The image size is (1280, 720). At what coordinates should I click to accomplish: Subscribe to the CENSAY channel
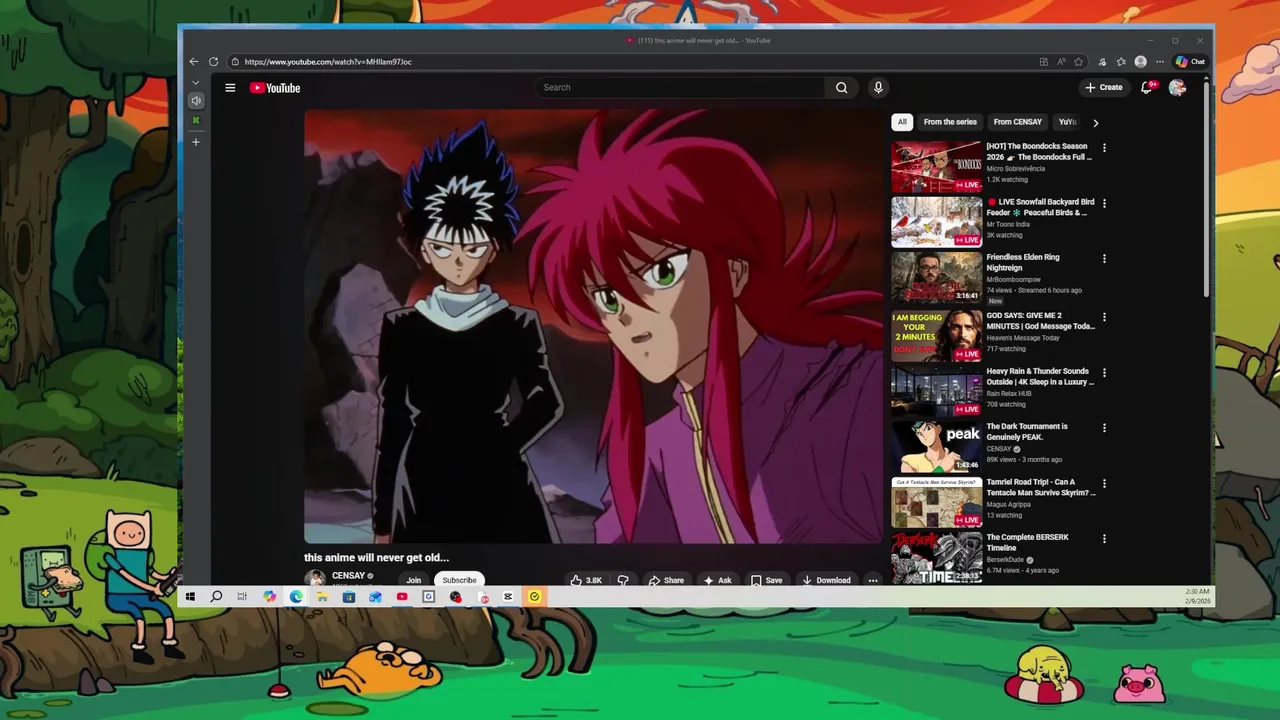click(460, 580)
